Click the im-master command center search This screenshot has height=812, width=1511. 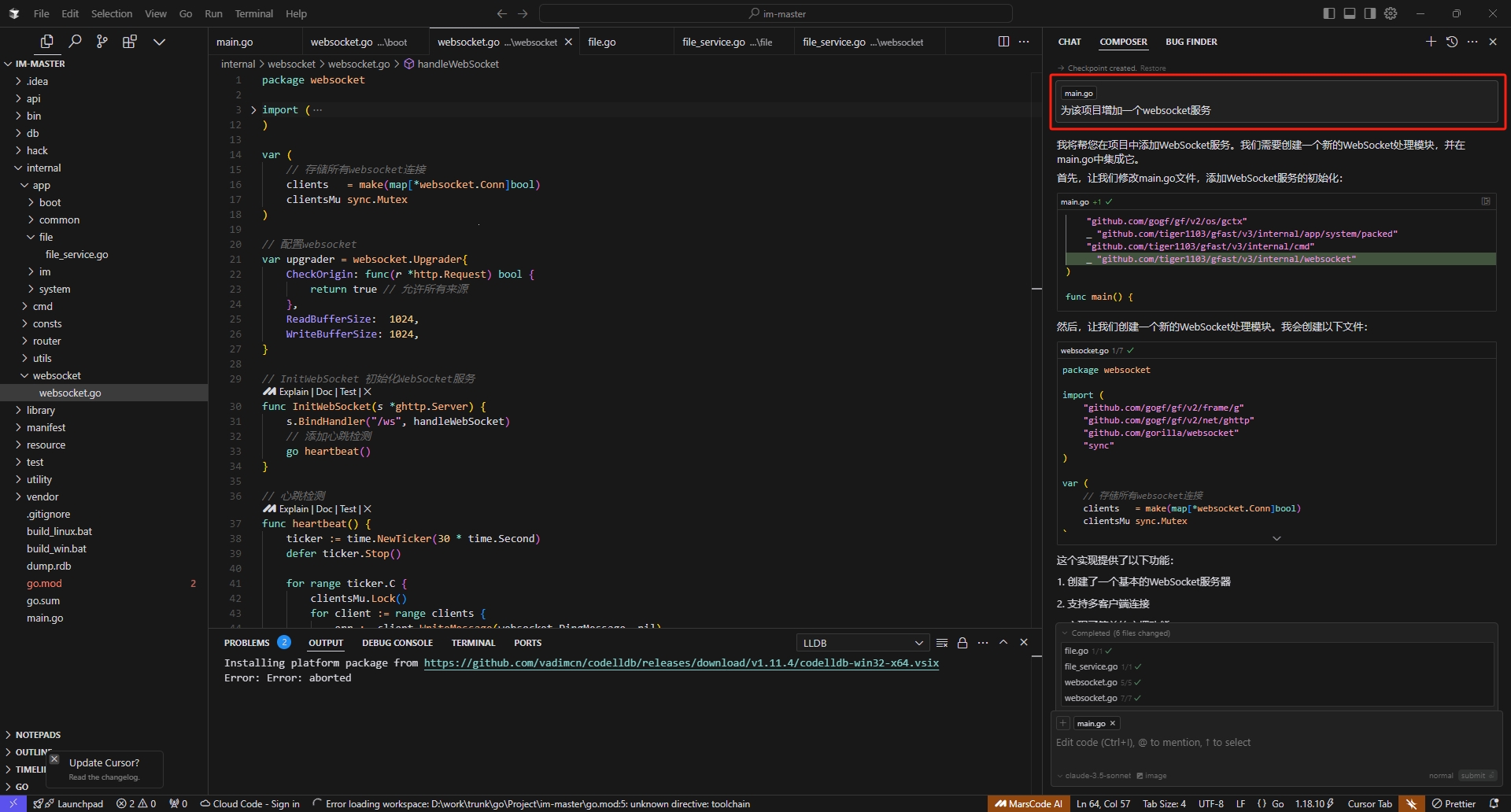[x=776, y=13]
